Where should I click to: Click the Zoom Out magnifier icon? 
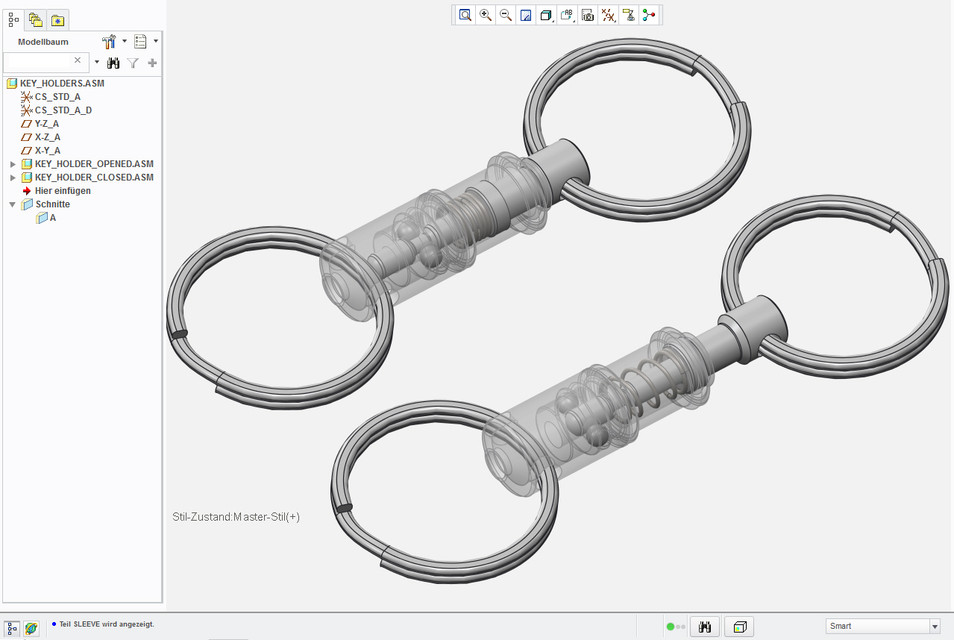click(x=506, y=15)
